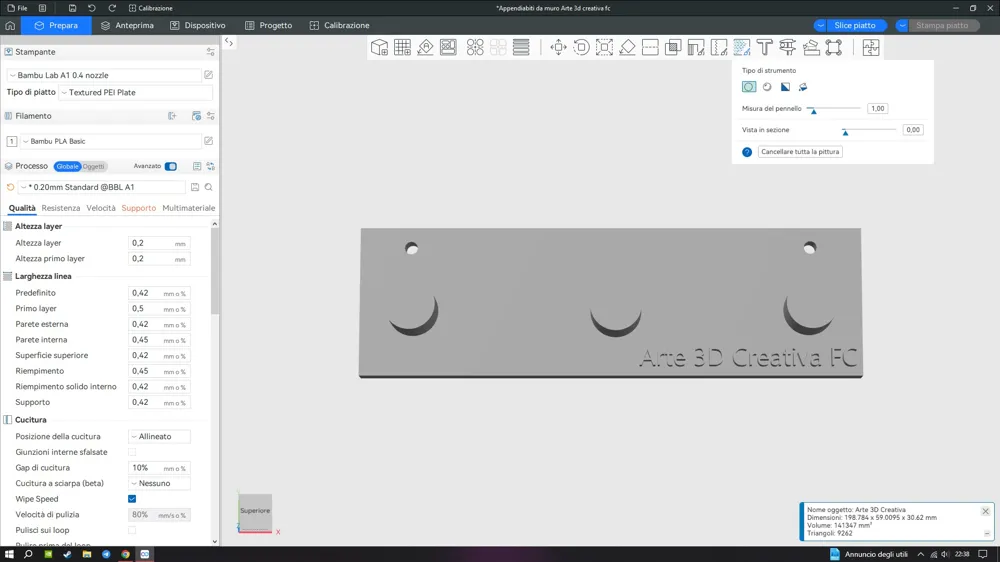This screenshot has width=1000, height=562.
Task: Select the Seam painting tool
Action: [x=719, y=47]
